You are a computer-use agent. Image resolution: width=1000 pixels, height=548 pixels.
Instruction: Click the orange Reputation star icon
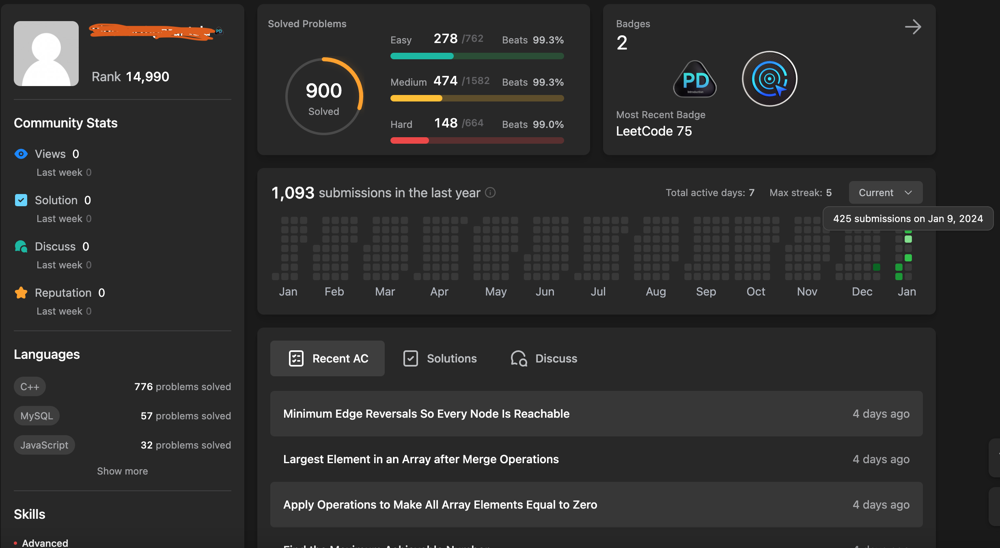point(21,293)
